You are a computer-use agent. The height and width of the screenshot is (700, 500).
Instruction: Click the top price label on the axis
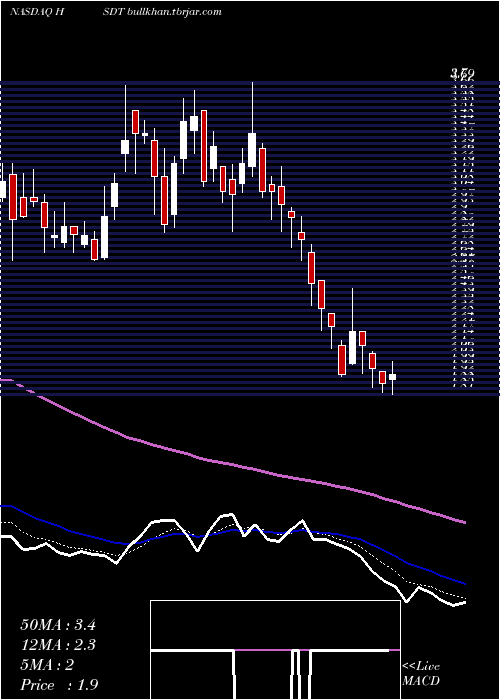point(462,73)
